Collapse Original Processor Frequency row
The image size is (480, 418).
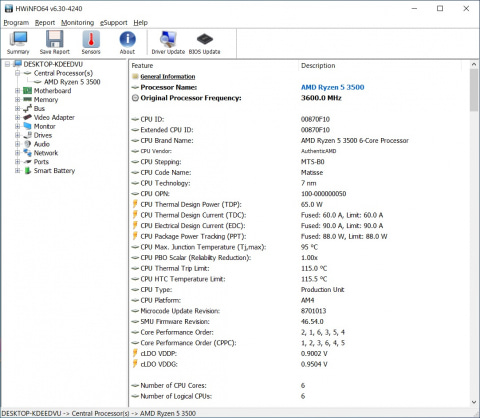[x=135, y=98]
